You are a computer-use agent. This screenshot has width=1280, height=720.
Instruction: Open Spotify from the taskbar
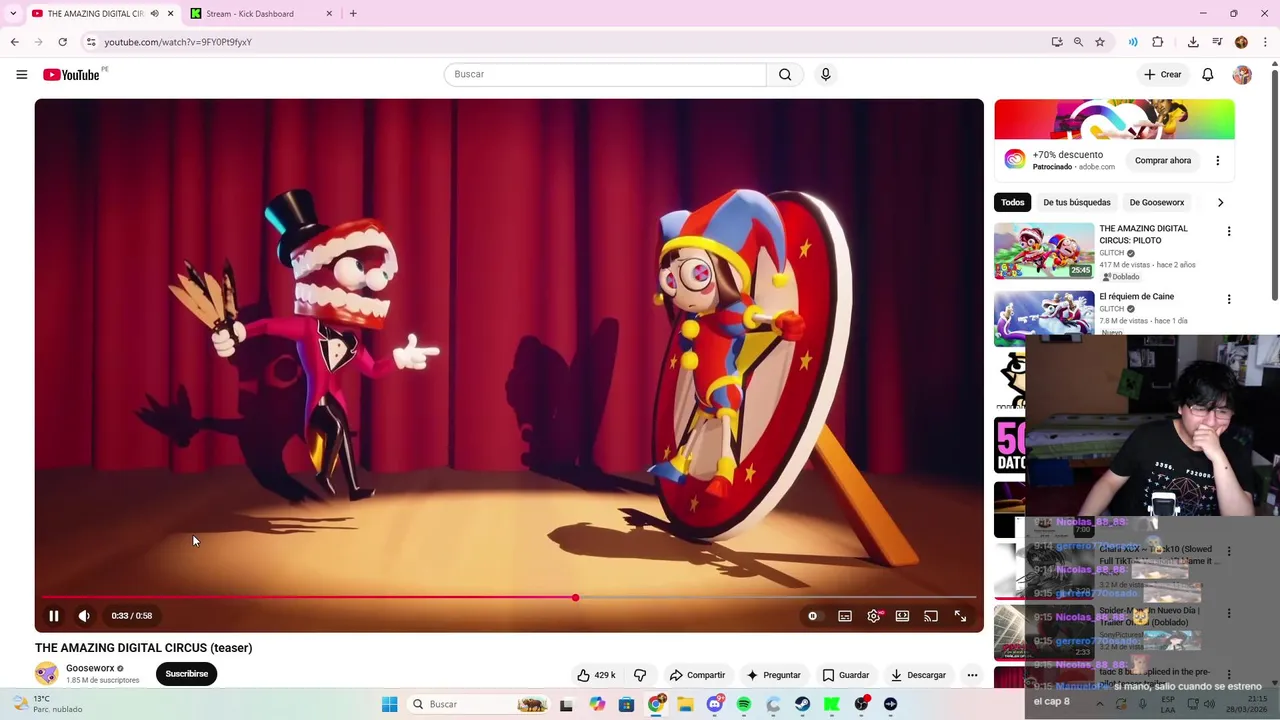[x=744, y=704]
